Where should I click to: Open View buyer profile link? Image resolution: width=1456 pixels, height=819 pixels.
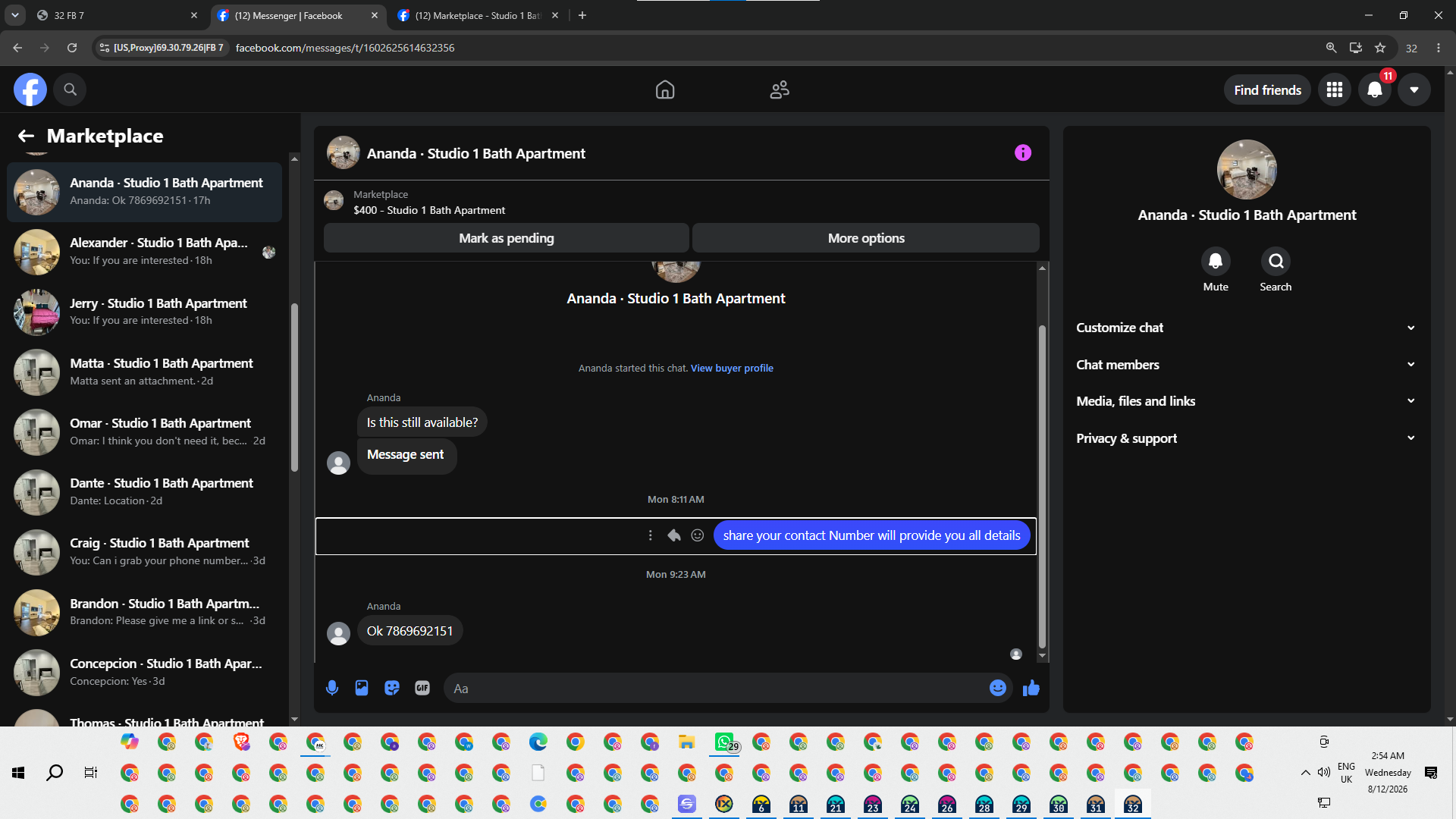[732, 368]
